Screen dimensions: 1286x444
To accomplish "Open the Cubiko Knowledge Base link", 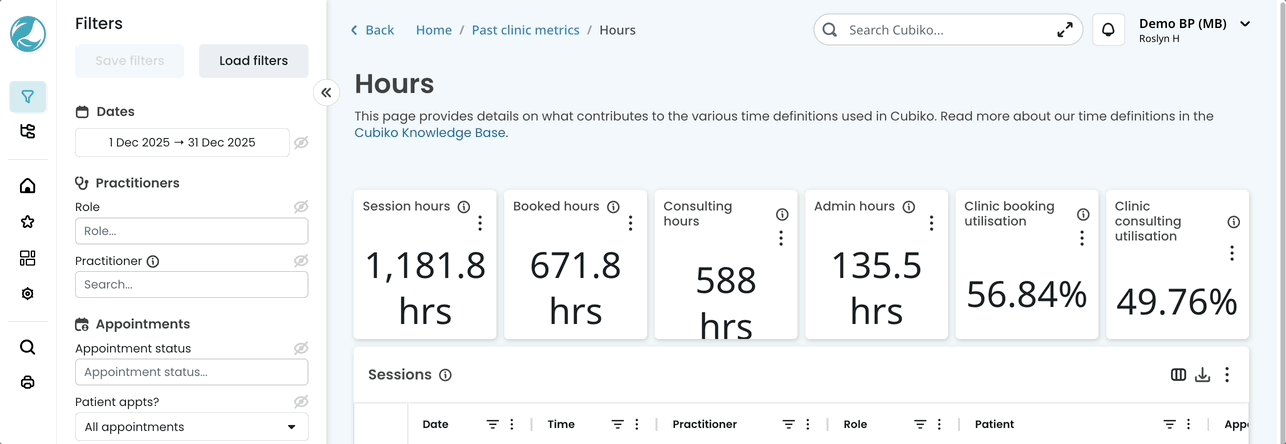I will point(430,133).
